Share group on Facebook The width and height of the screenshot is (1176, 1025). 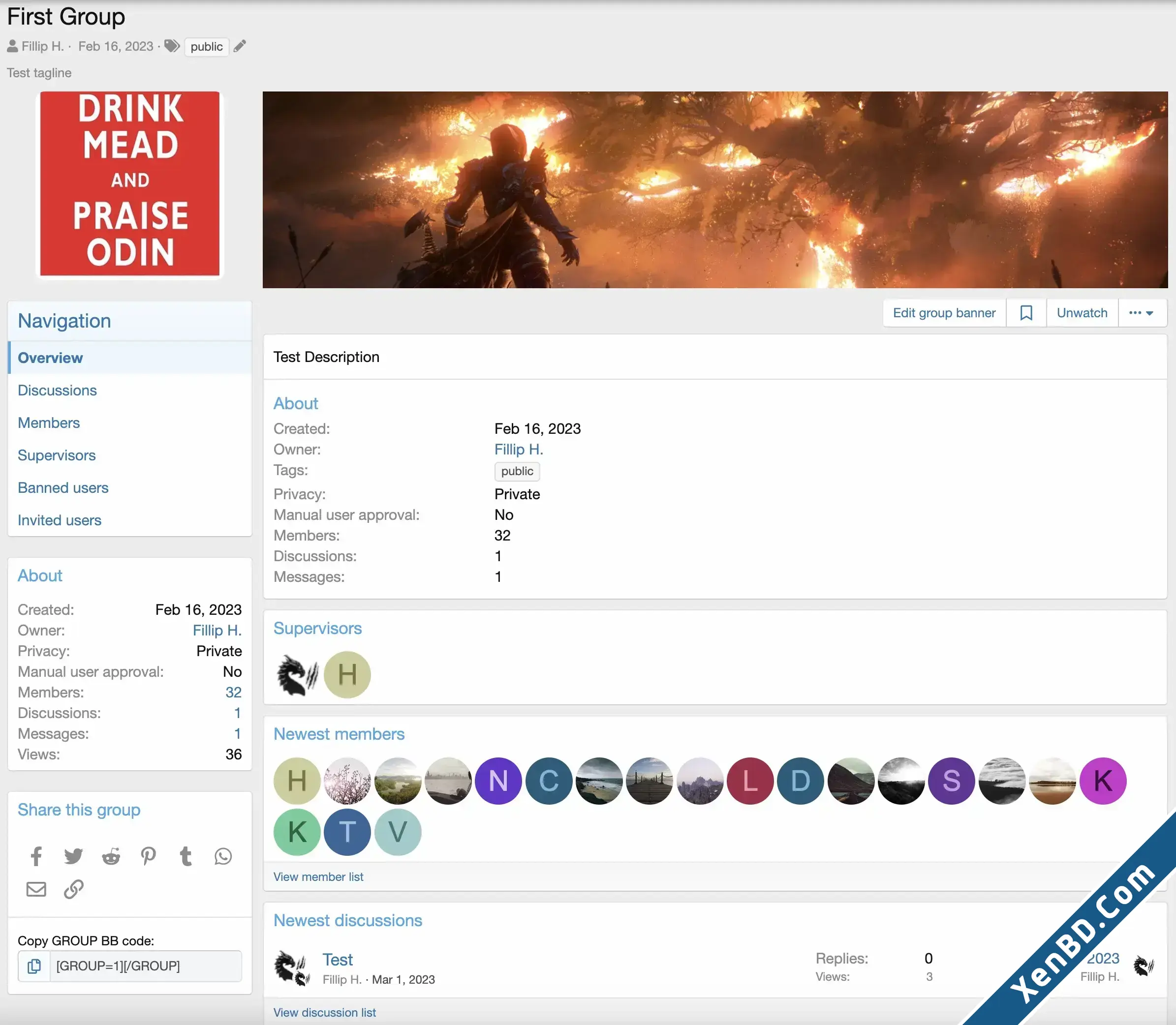pyautogui.click(x=36, y=856)
